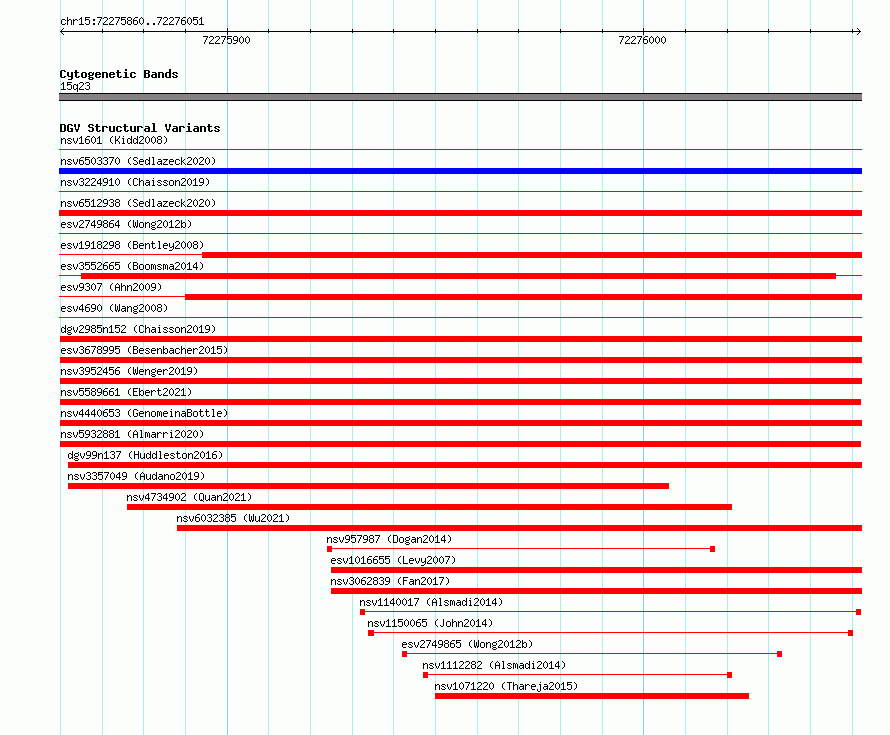890x735 pixels.
Task: Click the 72275900 ruler coordinate
Action: point(226,40)
